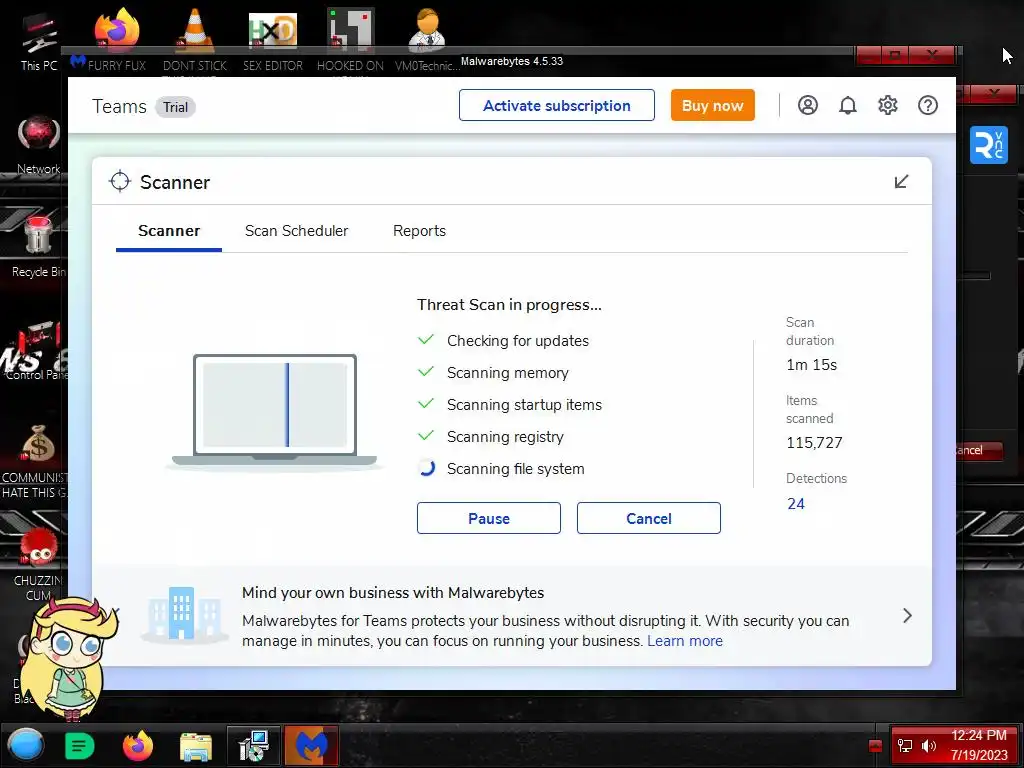Collapse the Scanner panel arrow
Screen dimensions: 1024x768
pos(901,182)
